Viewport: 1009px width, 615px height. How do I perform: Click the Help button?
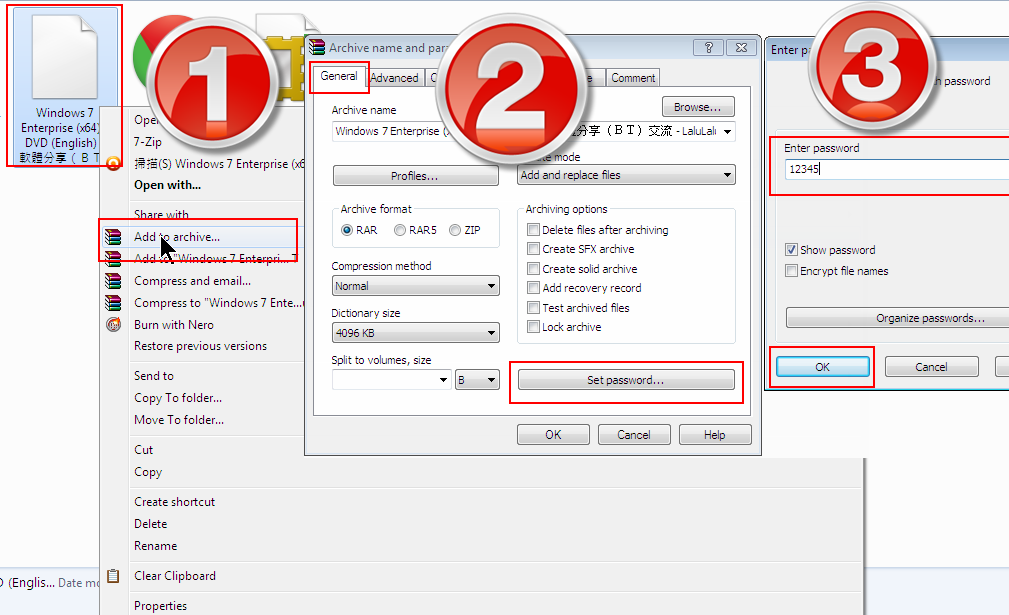pos(715,435)
